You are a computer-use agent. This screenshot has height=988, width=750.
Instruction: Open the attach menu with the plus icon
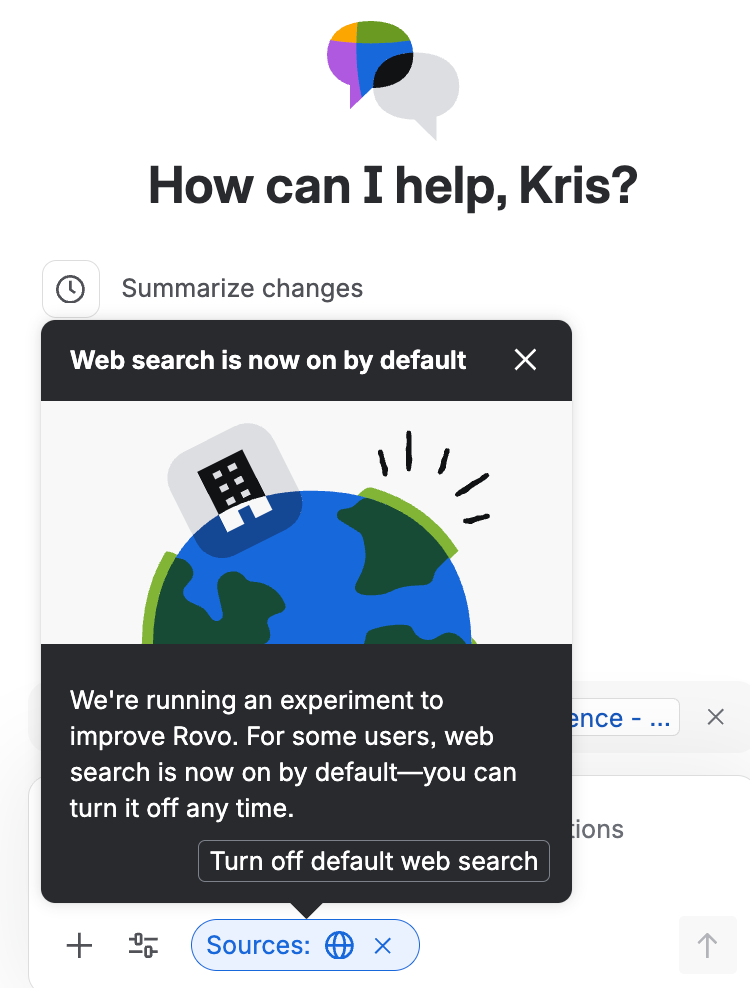click(79, 945)
